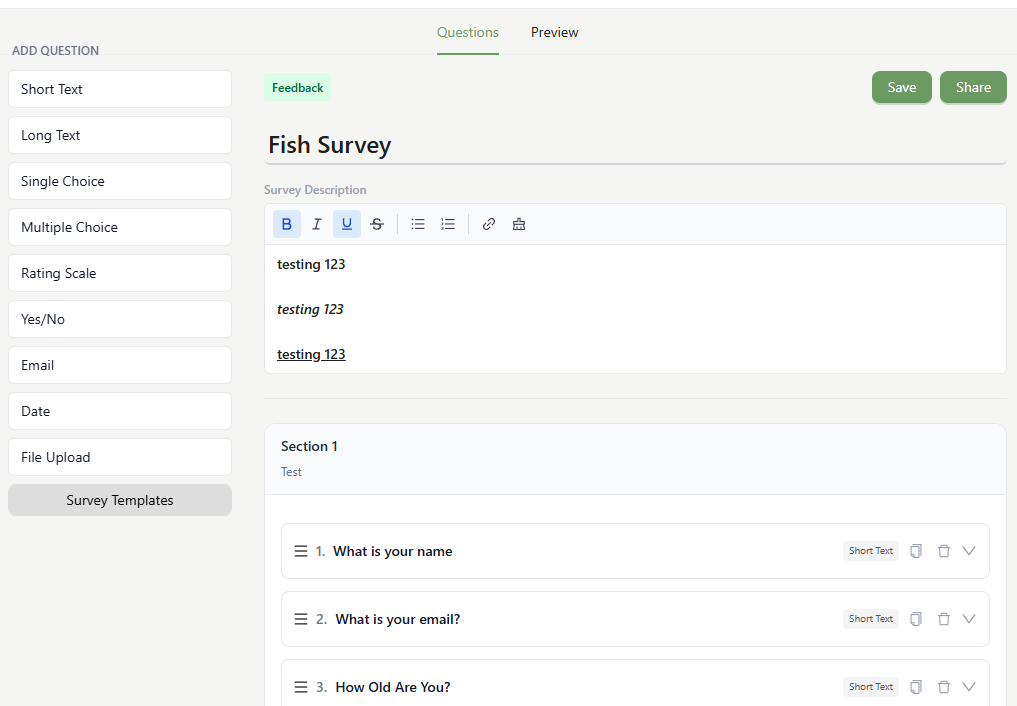
Task: Clear formatting with the eraser icon
Action: coord(519,224)
